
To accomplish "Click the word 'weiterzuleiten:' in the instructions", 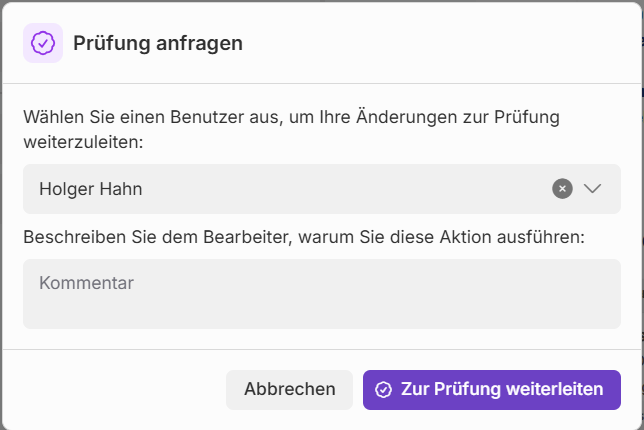I will (83, 142).
